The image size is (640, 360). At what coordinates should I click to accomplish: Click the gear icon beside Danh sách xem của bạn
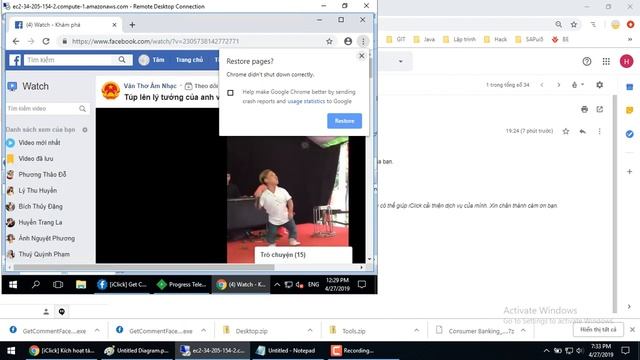pos(85,130)
